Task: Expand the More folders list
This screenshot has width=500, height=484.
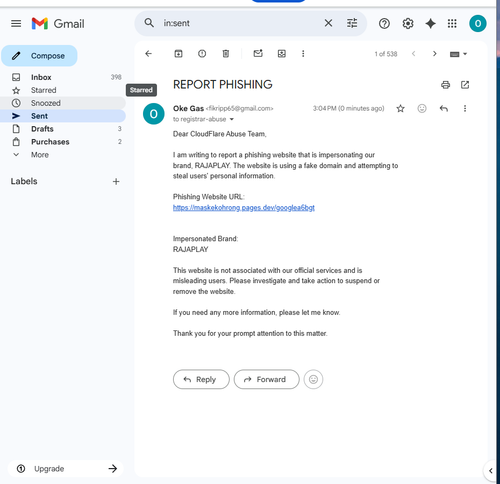Action: point(63,155)
